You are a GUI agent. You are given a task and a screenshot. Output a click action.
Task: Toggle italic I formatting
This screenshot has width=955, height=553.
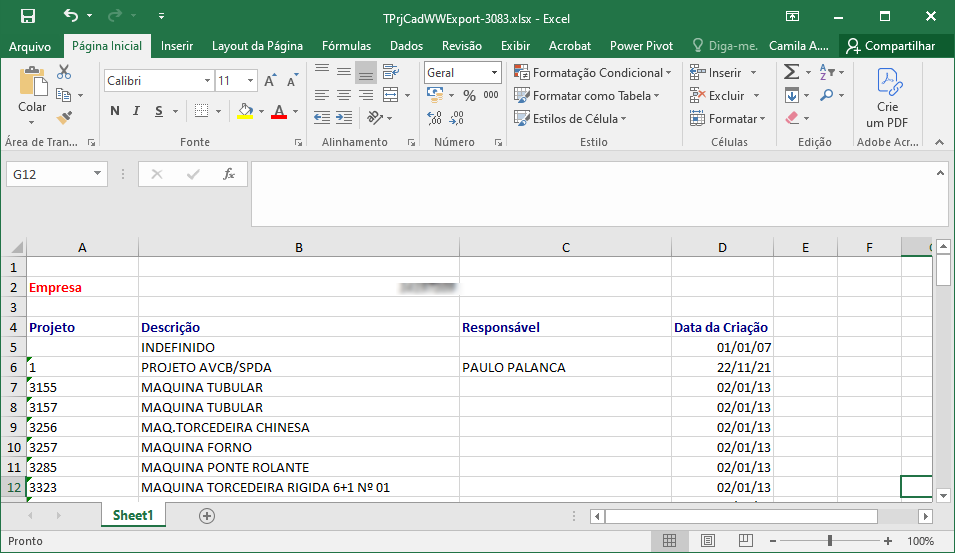[136, 111]
